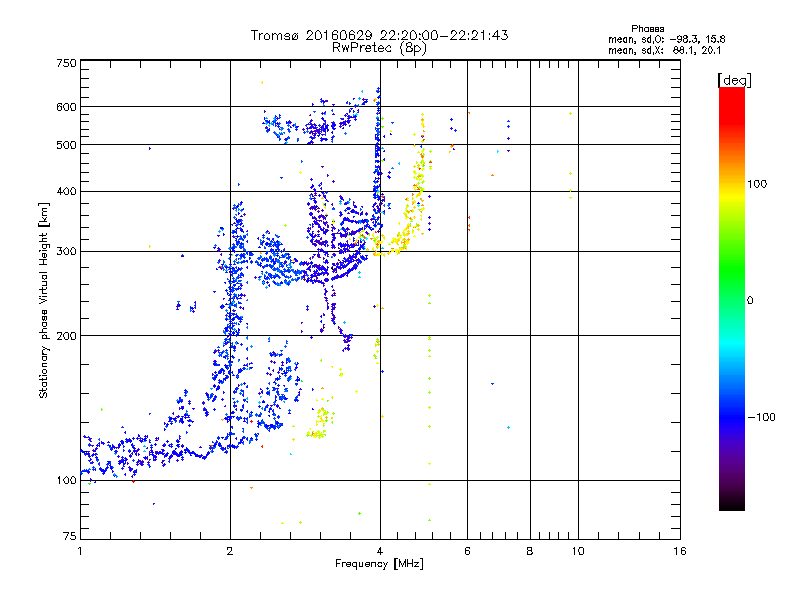The height and width of the screenshot is (600, 800).
Task: Select the 'mean, sd,O: -98.3, 15.8' line
Action: click(x=666, y=39)
